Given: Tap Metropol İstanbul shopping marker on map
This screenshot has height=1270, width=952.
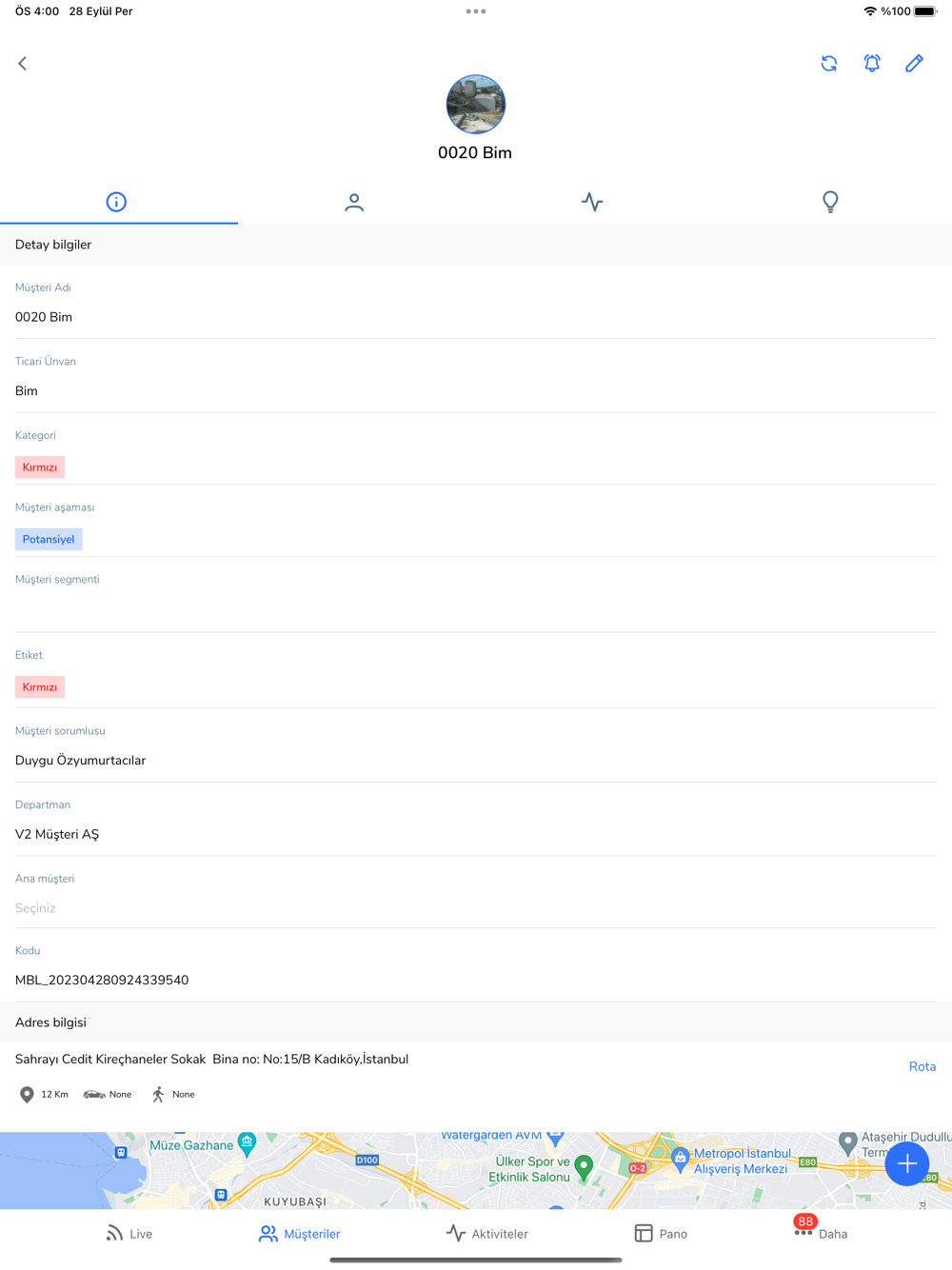Looking at the screenshot, I should click(680, 1159).
